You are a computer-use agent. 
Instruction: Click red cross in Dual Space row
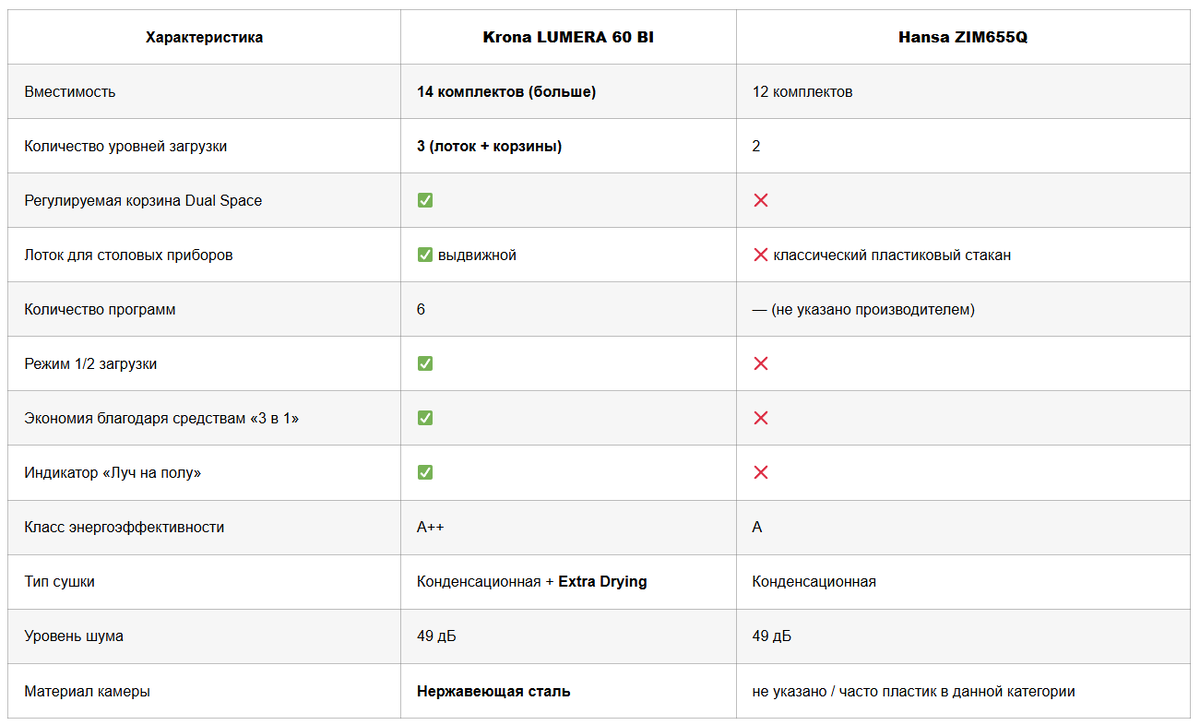[x=760, y=200]
